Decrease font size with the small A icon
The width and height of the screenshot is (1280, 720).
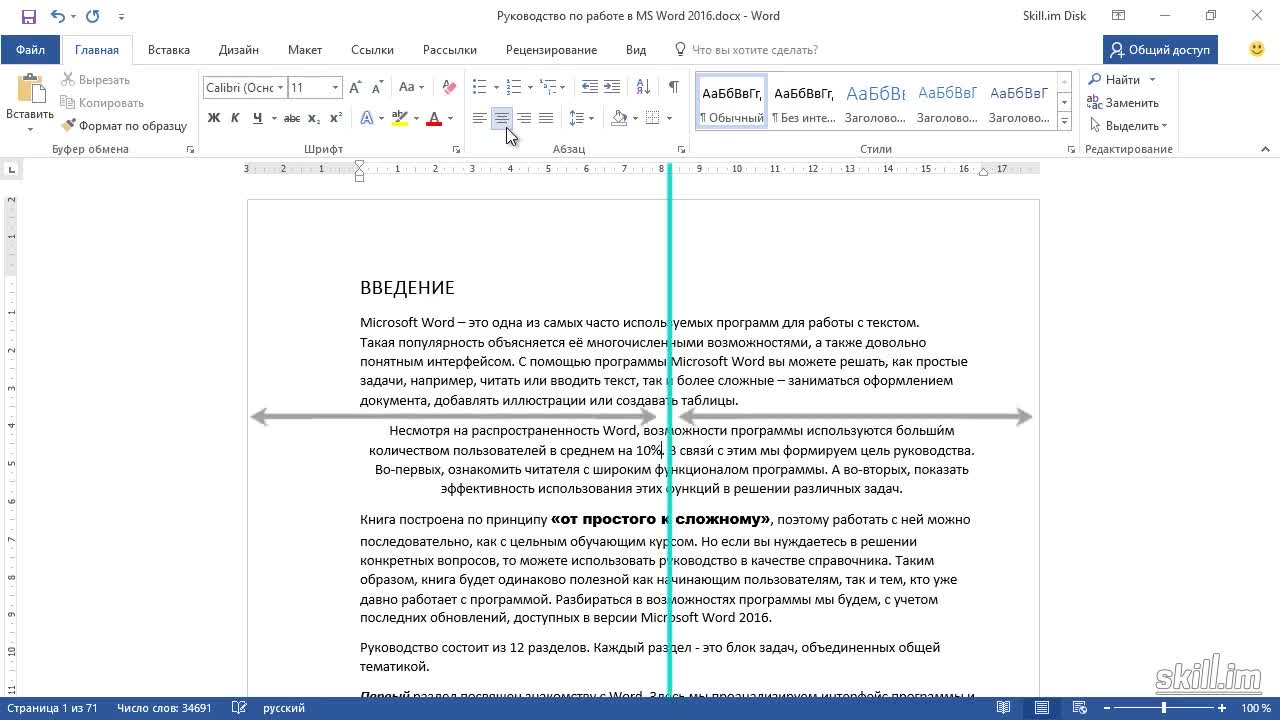[x=377, y=88]
